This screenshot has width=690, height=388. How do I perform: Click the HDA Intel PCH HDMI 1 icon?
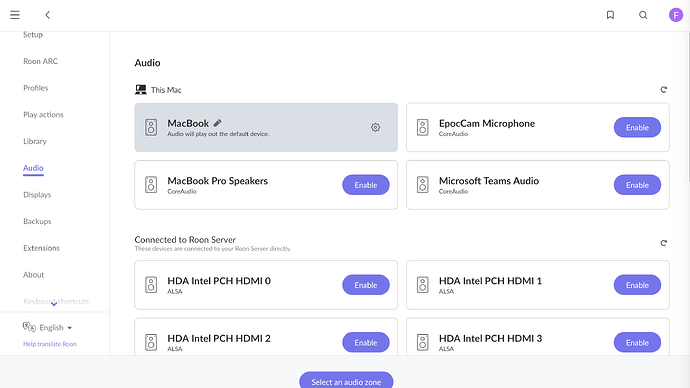(422, 285)
